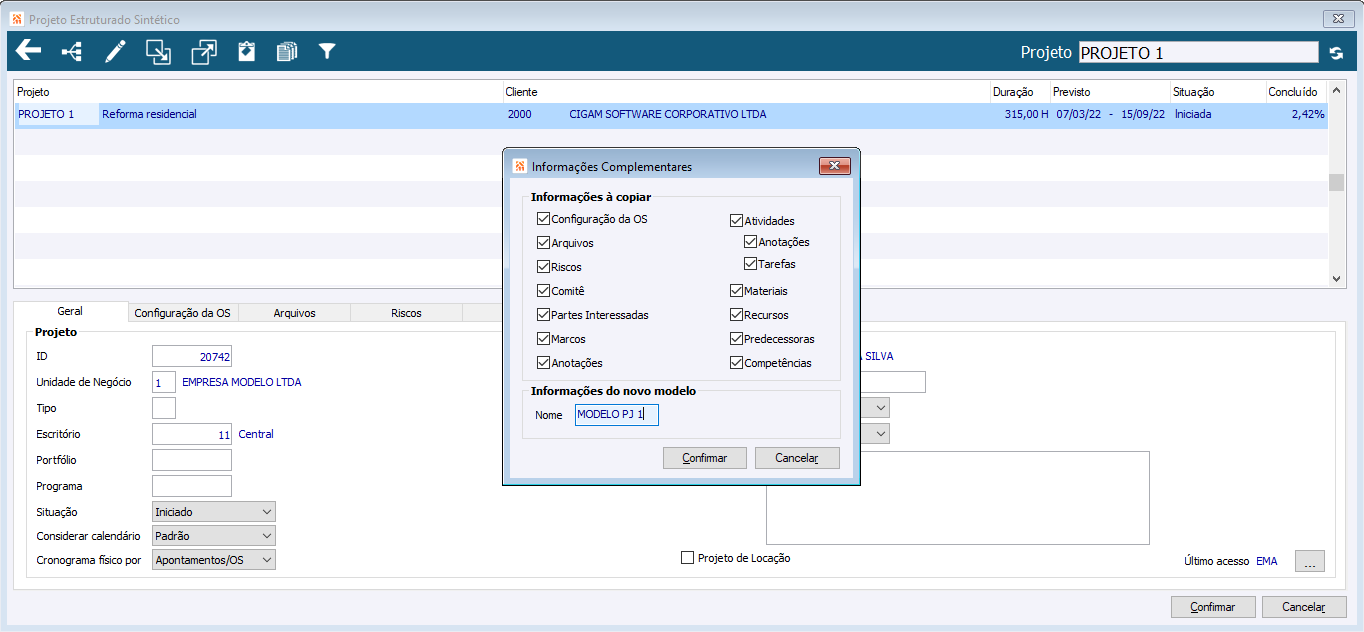The image size is (1364, 632).
Task: Switch to the Configuração da OS tab
Action: [x=182, y=313]
